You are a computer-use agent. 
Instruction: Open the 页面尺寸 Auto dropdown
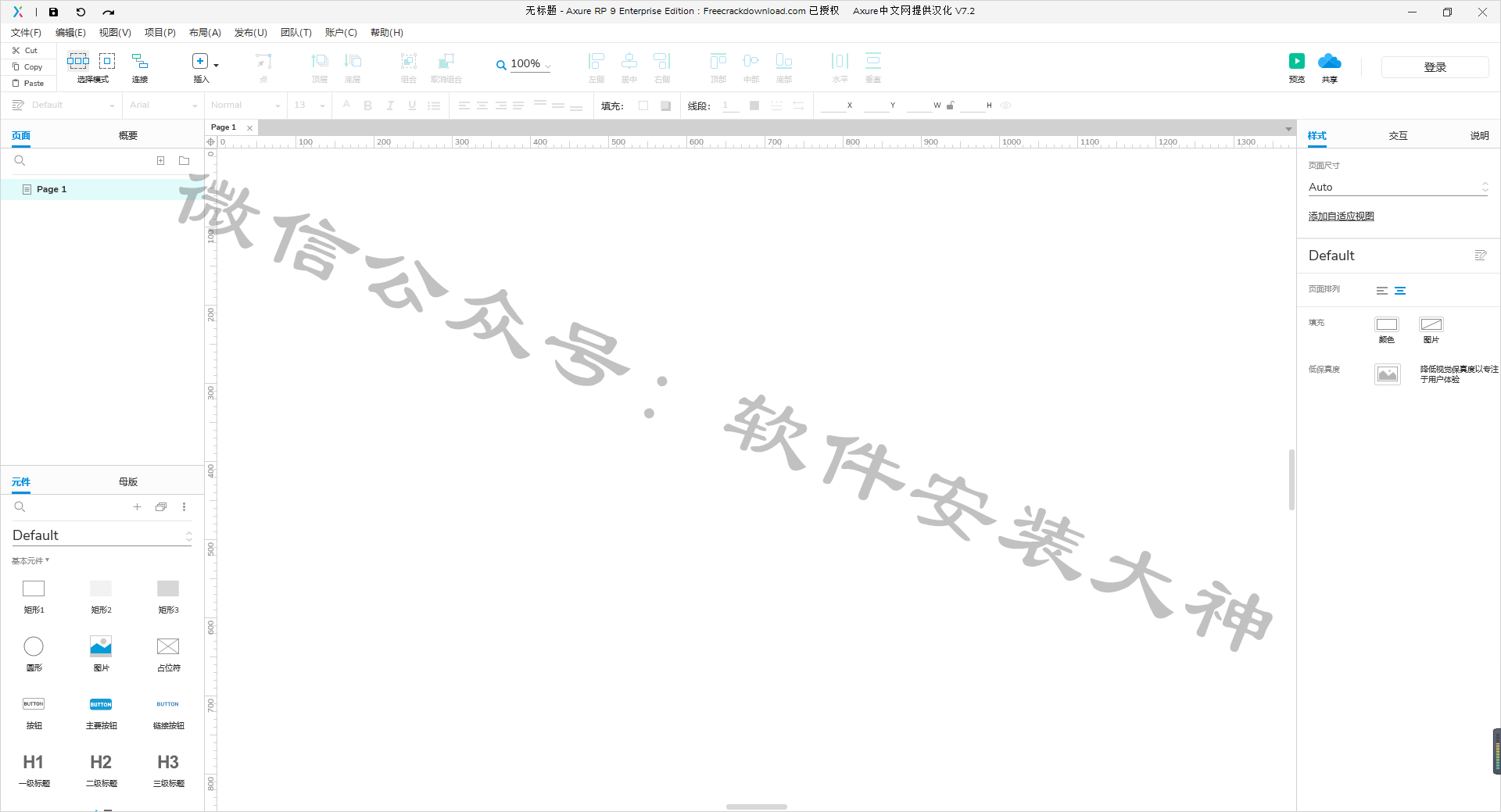pos(1398,187)
